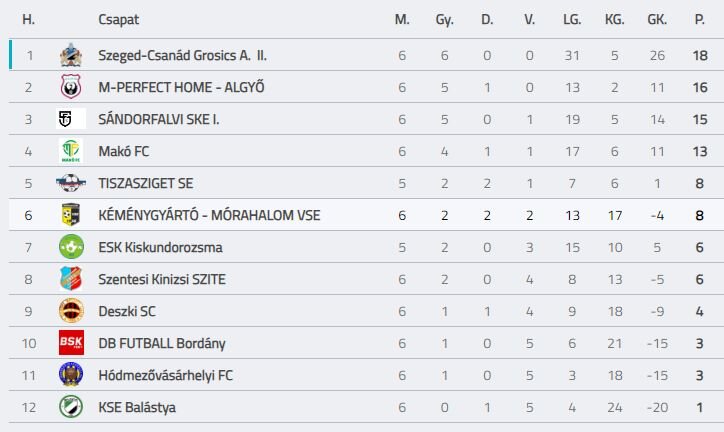Click the Deszki SC team badge

pos(70,311)
